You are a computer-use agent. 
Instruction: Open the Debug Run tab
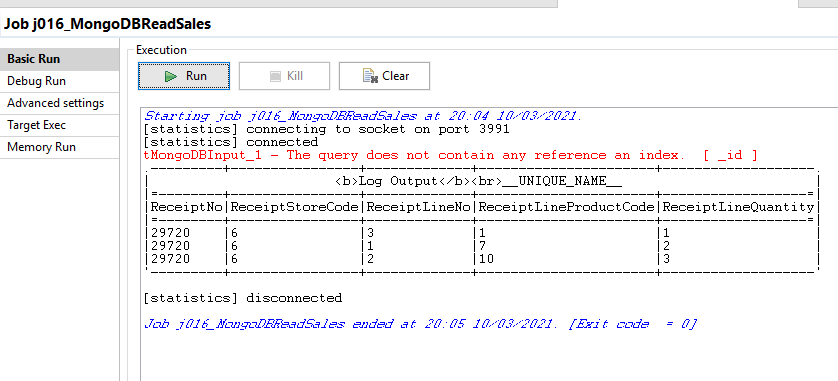tap(59, 81)
